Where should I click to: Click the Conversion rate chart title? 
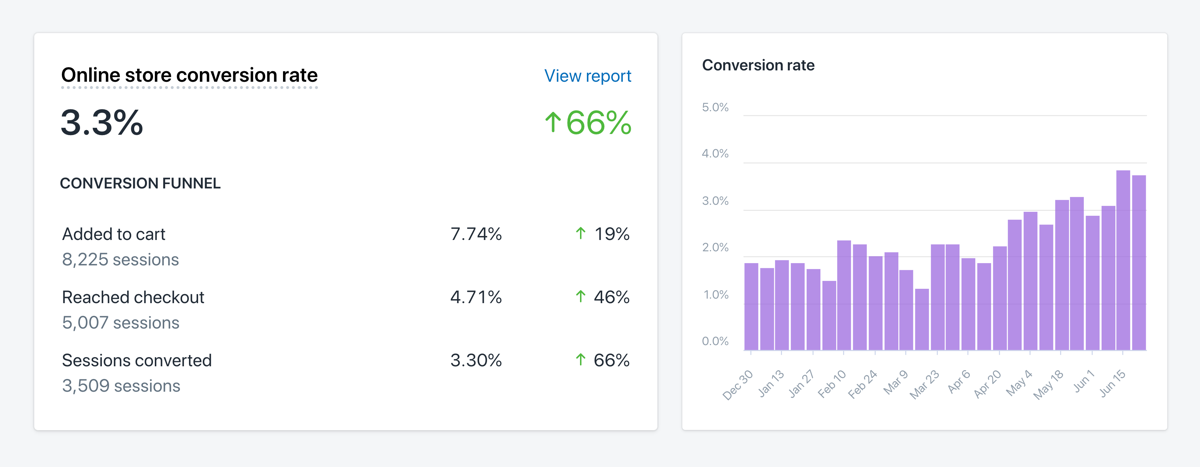(758, 66)
